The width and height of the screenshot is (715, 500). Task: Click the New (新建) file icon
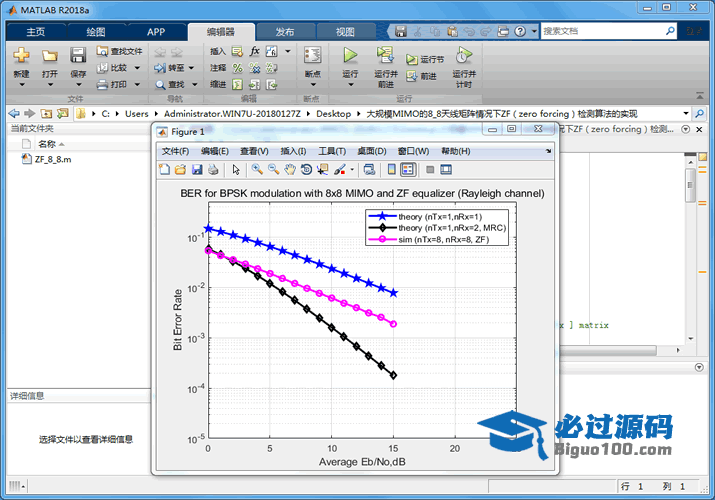(21, 55)
